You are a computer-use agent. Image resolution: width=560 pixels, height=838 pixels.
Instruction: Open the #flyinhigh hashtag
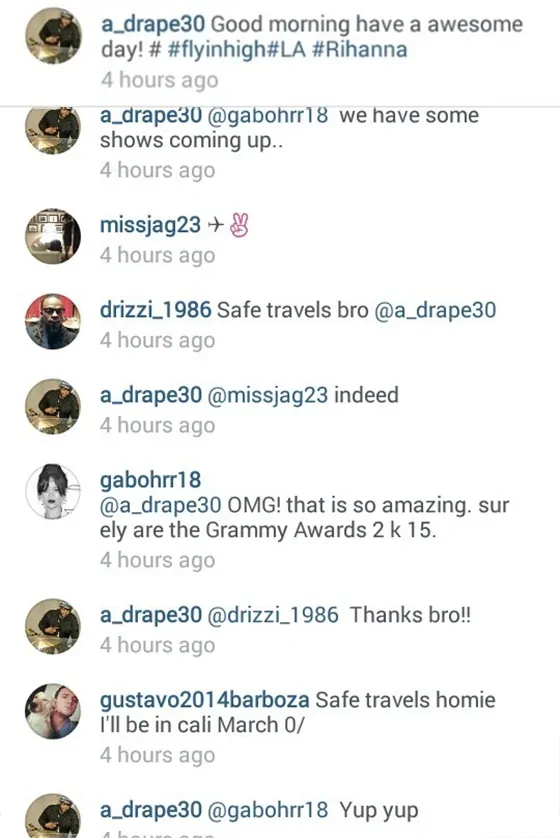216,50
